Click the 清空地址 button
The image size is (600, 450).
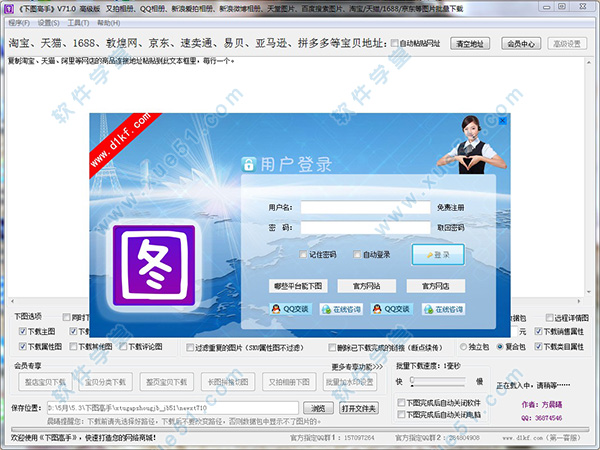[x=470, y=44]
